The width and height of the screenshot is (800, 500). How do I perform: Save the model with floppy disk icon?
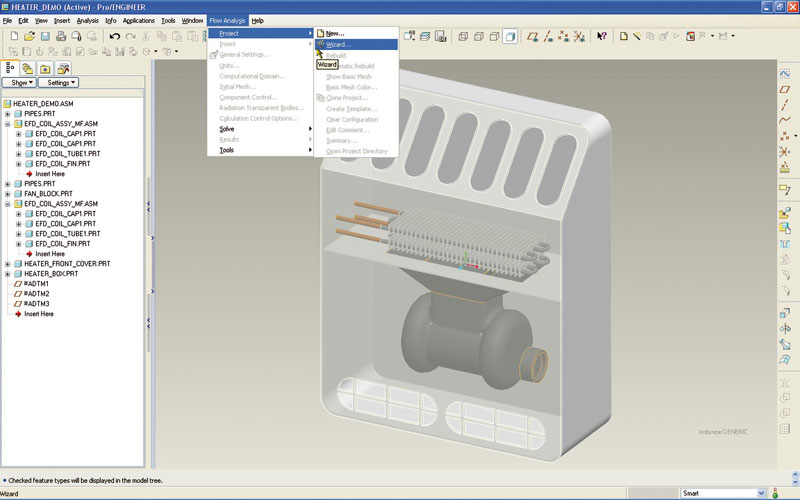click(x=45, y=36)
